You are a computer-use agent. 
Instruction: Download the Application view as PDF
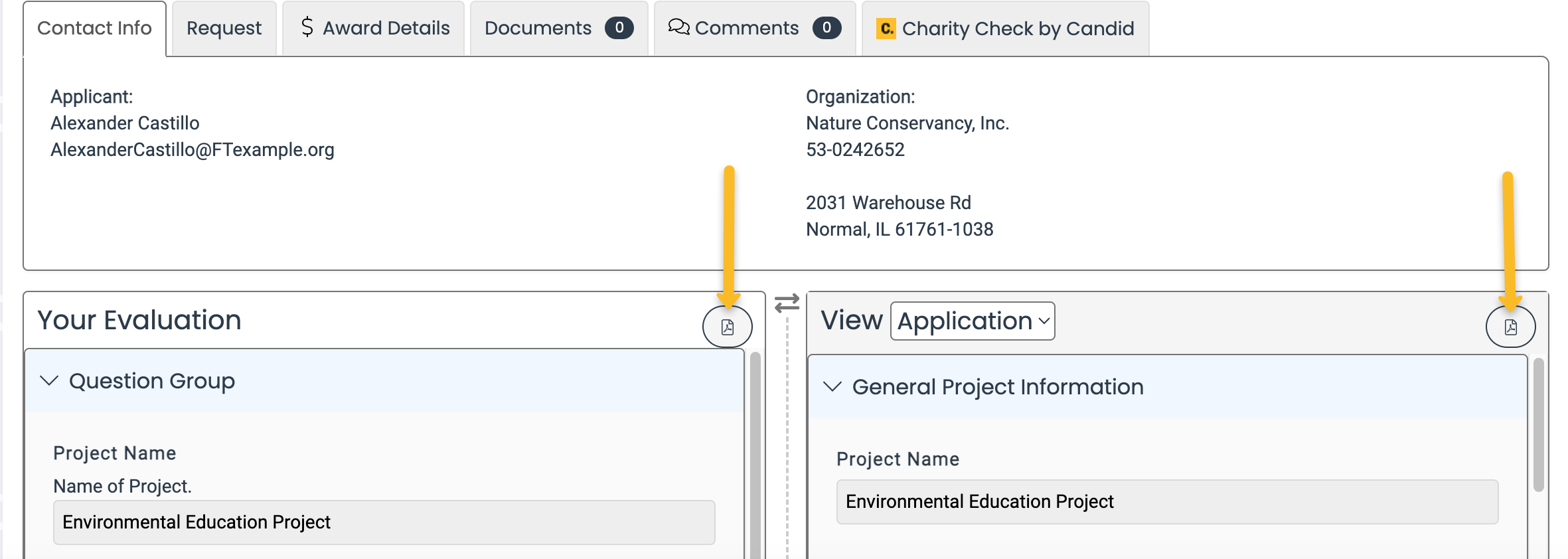pos(1510,327)
